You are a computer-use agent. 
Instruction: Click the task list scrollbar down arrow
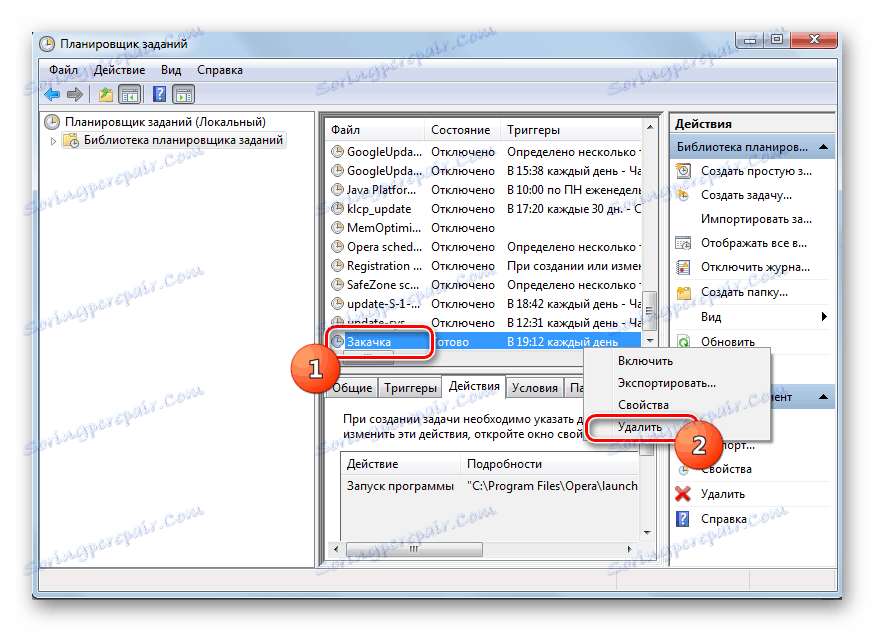point(649,341)
